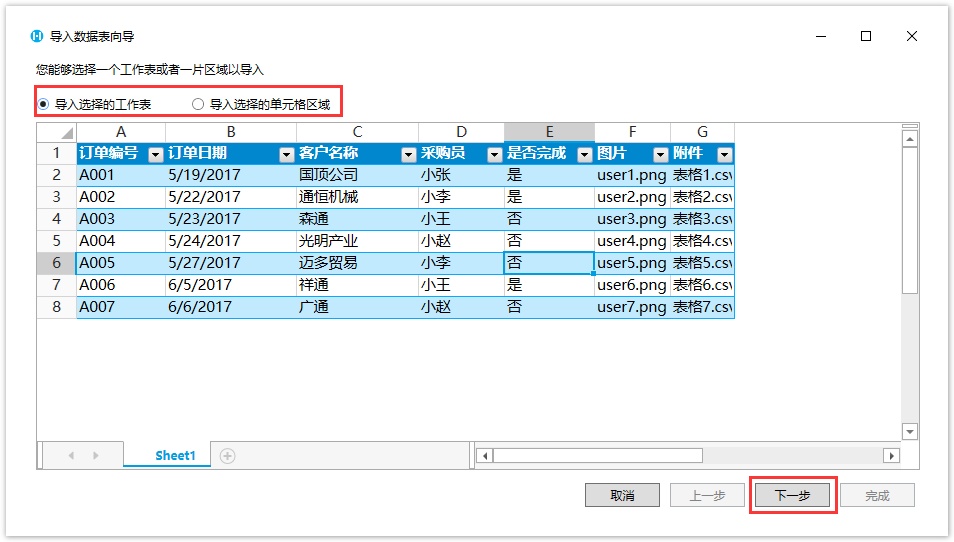This screenshot has width=954, height=542.
Task: Maximize the import wizard window
Action: coord(866,36)
